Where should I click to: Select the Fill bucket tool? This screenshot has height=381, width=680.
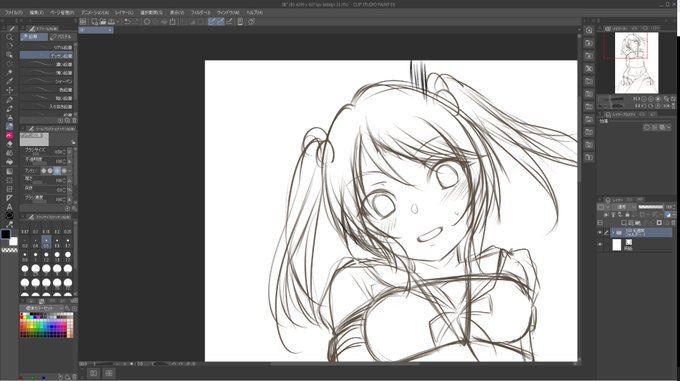click(x=9, y=162)
